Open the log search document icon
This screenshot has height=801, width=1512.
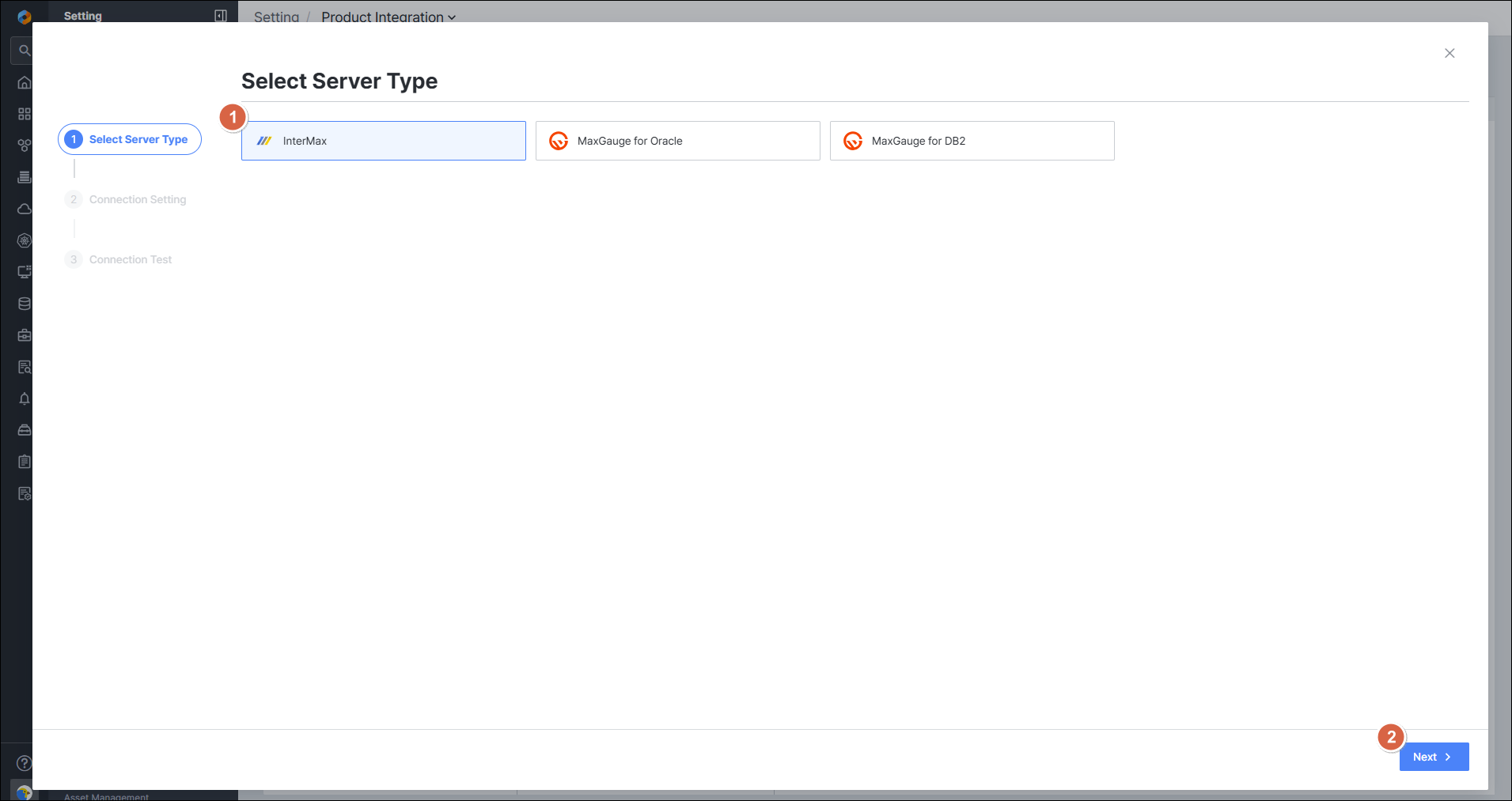(x=25, y=367)
